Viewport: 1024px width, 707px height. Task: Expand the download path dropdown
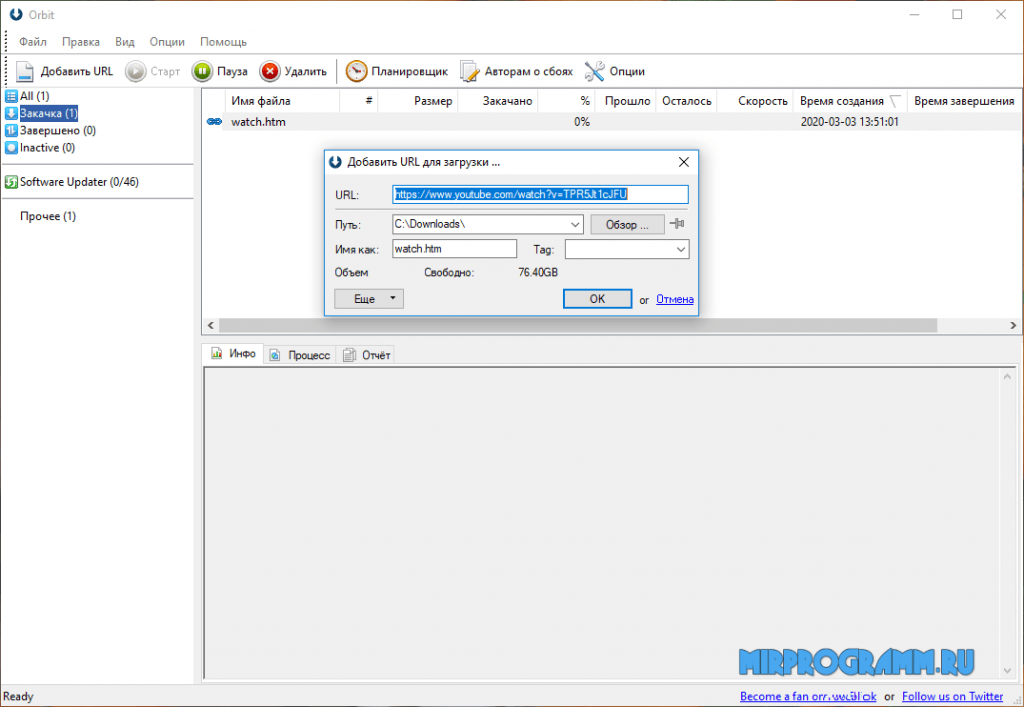click(574, 224)
